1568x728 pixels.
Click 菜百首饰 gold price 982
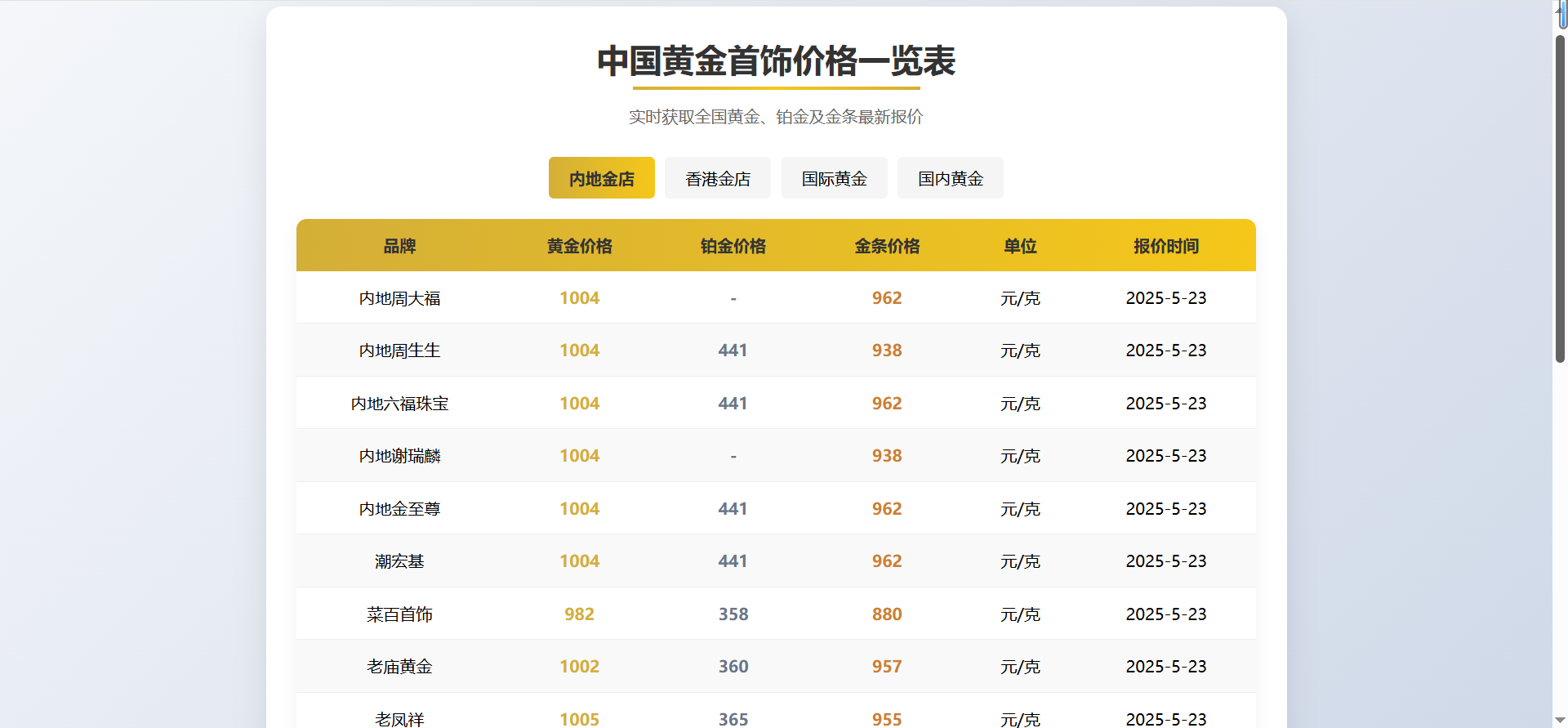pos(579,614)
